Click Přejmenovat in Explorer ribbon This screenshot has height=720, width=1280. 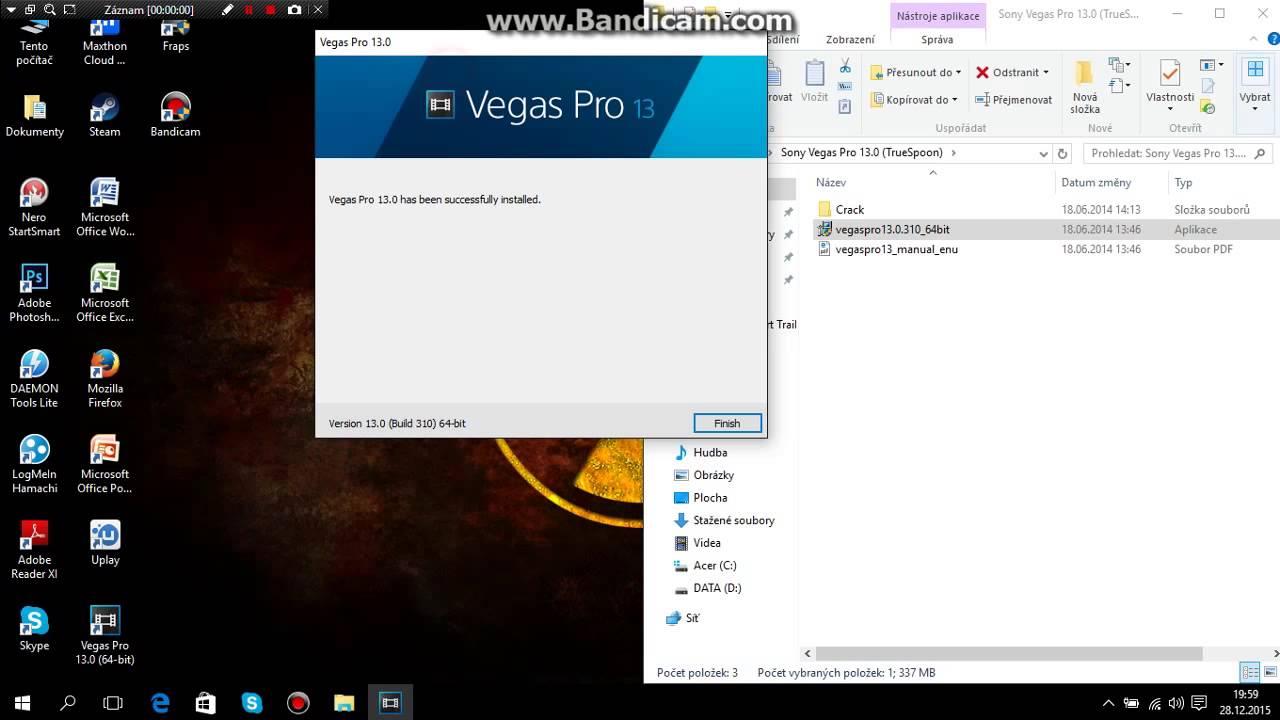click(1014, 99)
